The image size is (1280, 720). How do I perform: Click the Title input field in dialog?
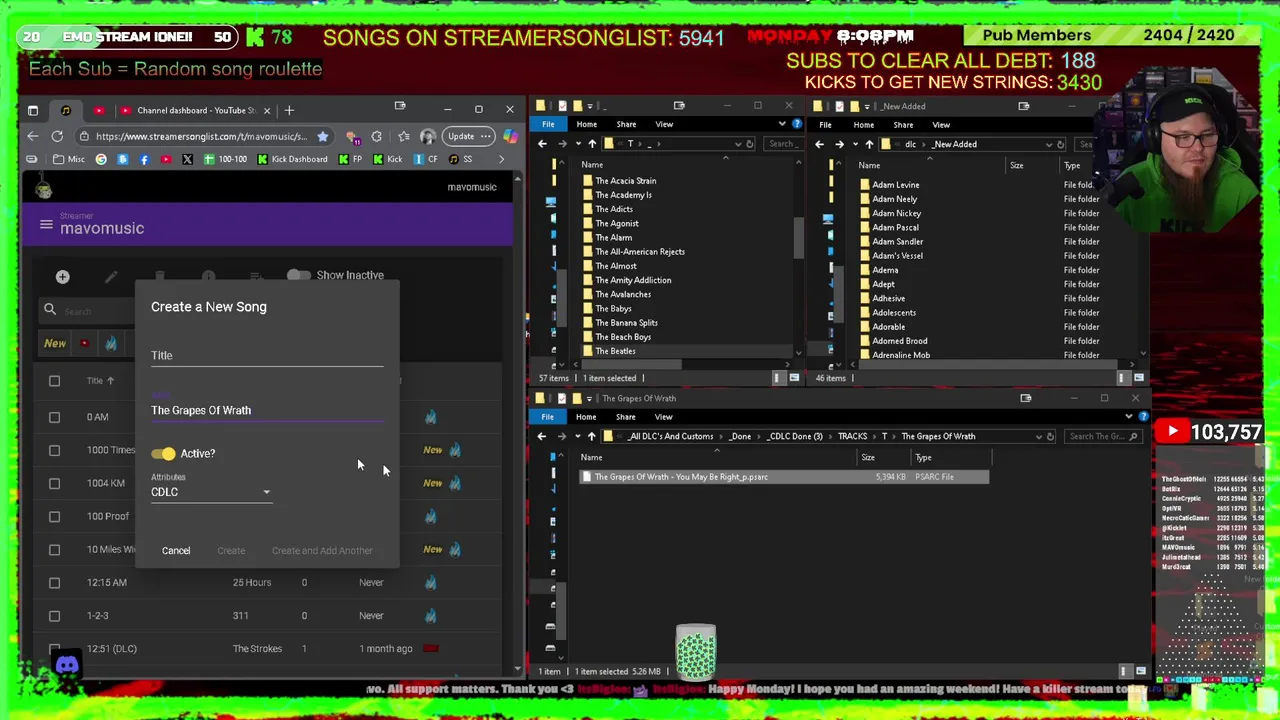(267, 356)
